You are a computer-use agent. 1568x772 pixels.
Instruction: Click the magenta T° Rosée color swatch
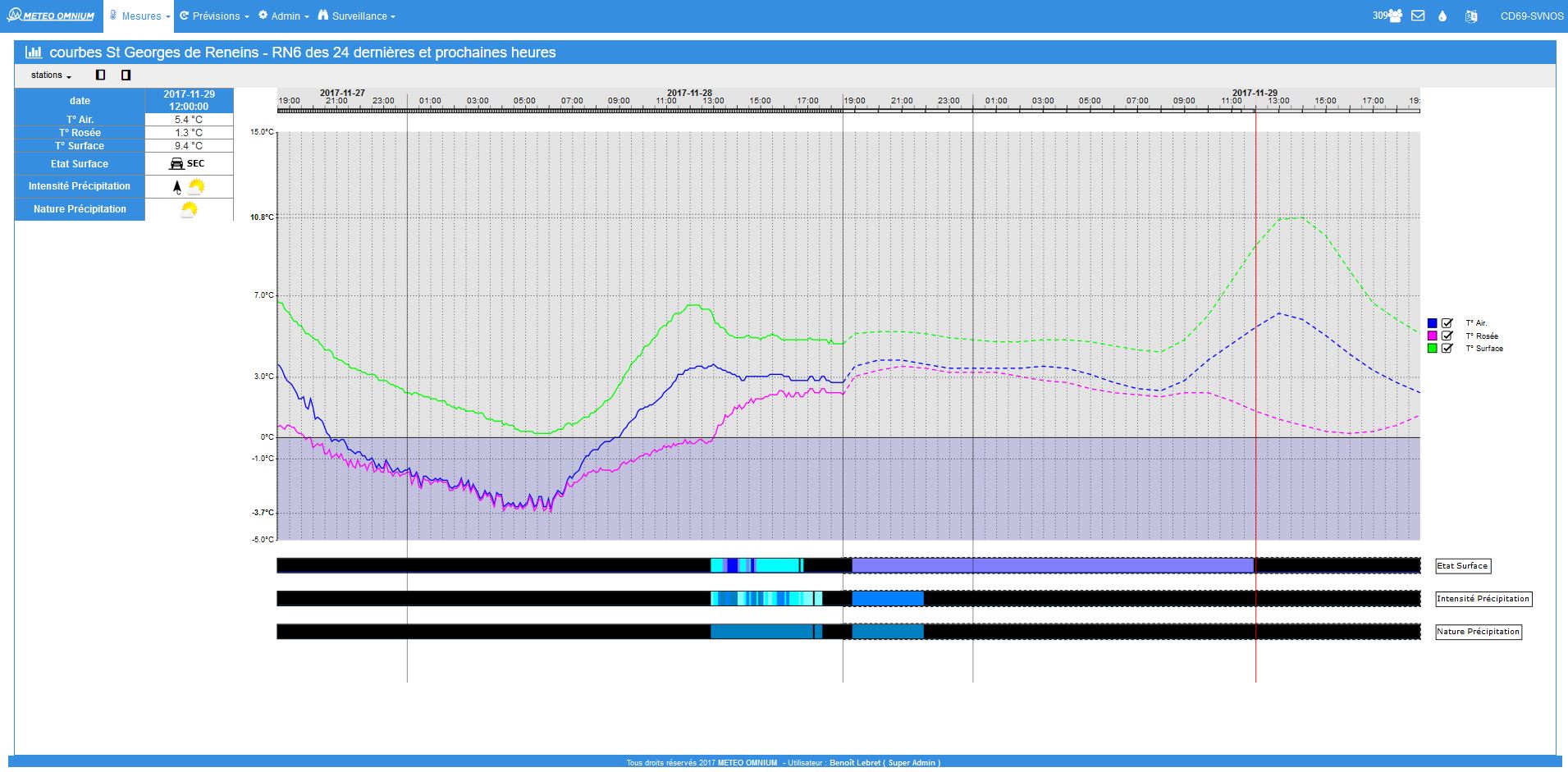click(1433, 336)
